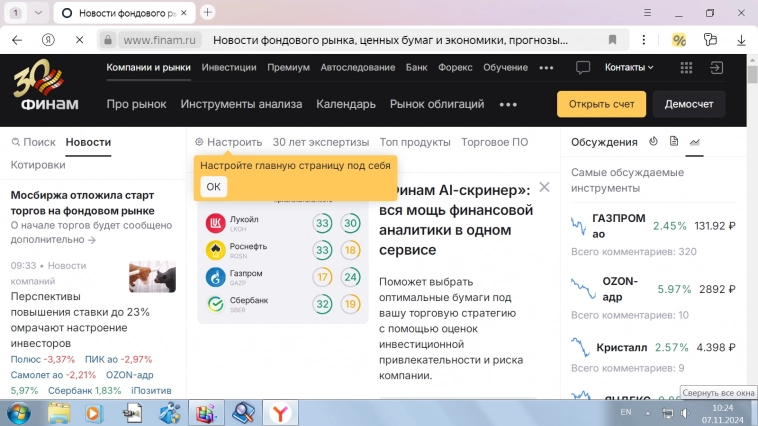Bookmark the page with ribbon icon
758x426 pixels.
coord(612,40)
